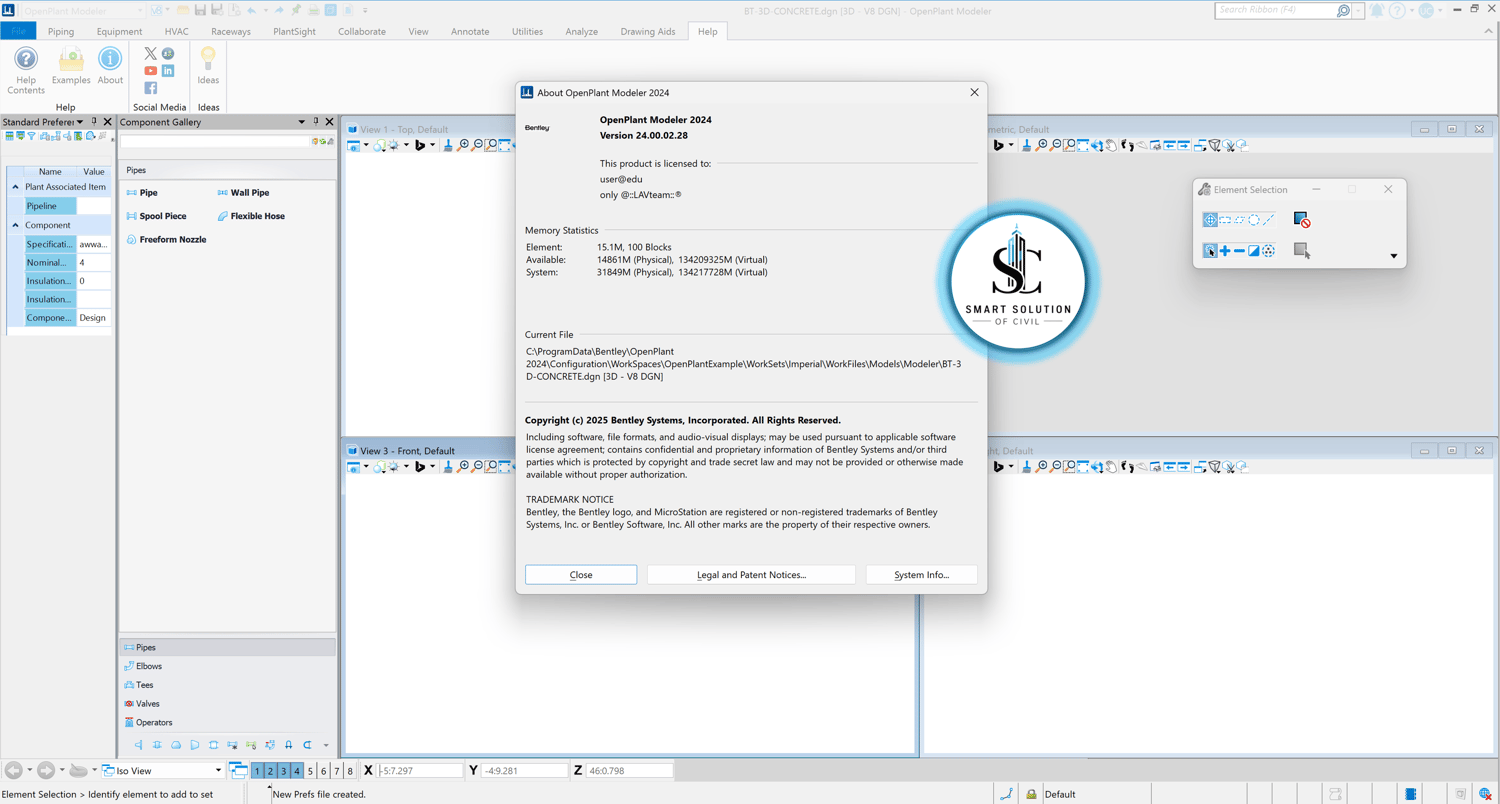The height and width of the screenshot is (804, 1500).
Task: Click the Component Gallery search field
Action: [x=215, y=142]
